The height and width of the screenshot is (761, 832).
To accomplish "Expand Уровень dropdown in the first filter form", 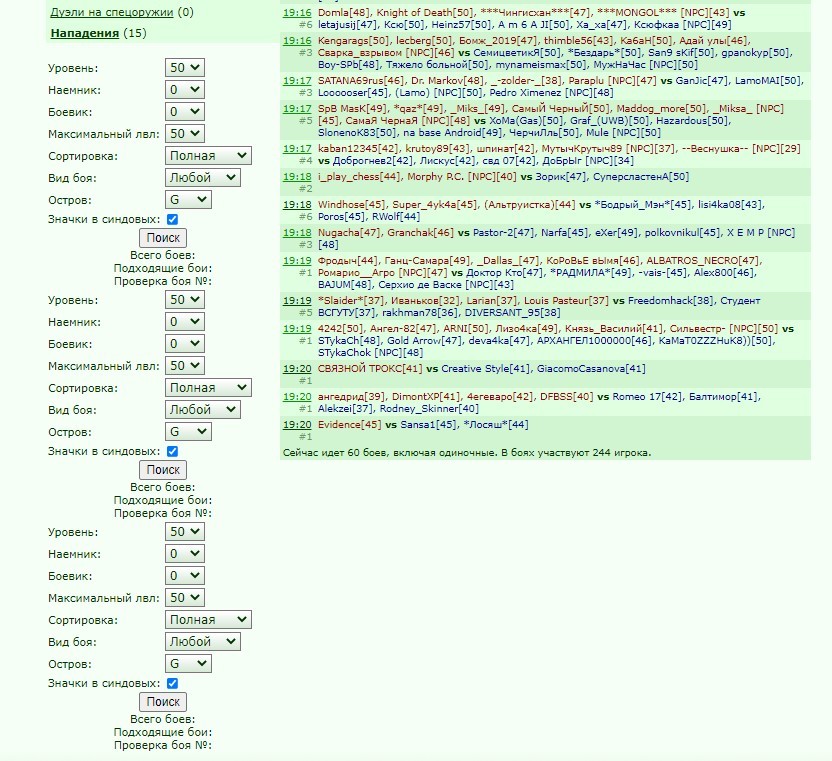I will tap(185, 67).
